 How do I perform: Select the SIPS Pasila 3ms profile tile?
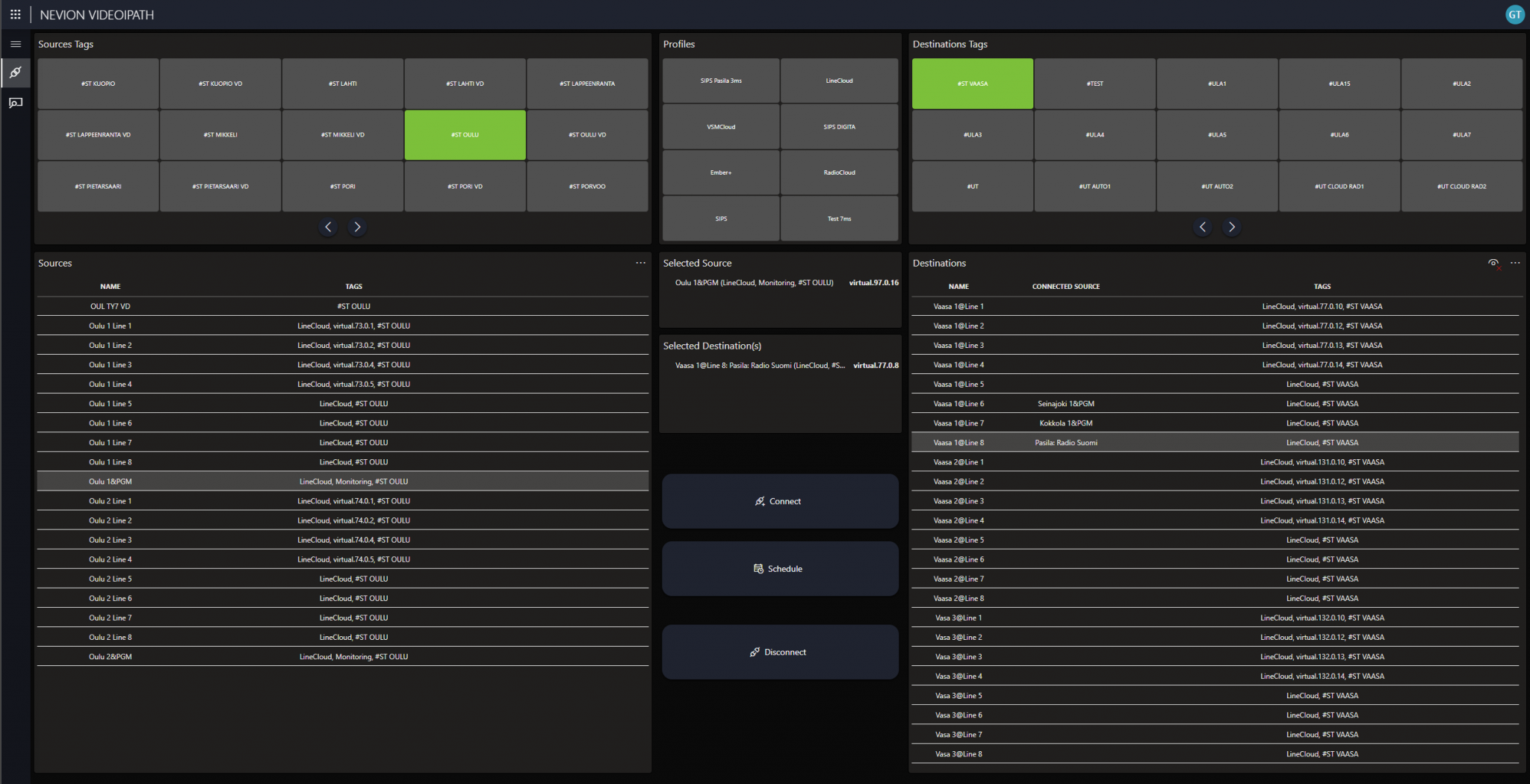(720, 80)
